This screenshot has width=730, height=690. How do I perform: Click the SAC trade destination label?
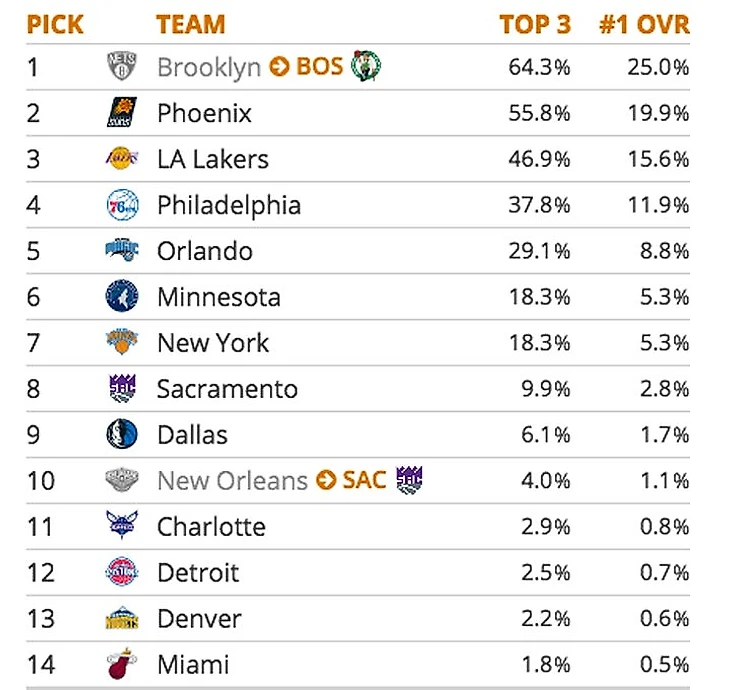point(364,481)
